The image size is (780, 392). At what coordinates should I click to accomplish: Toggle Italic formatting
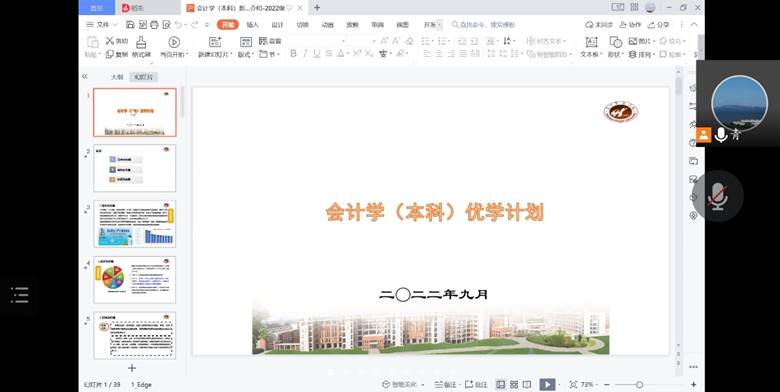coord(304,53)
